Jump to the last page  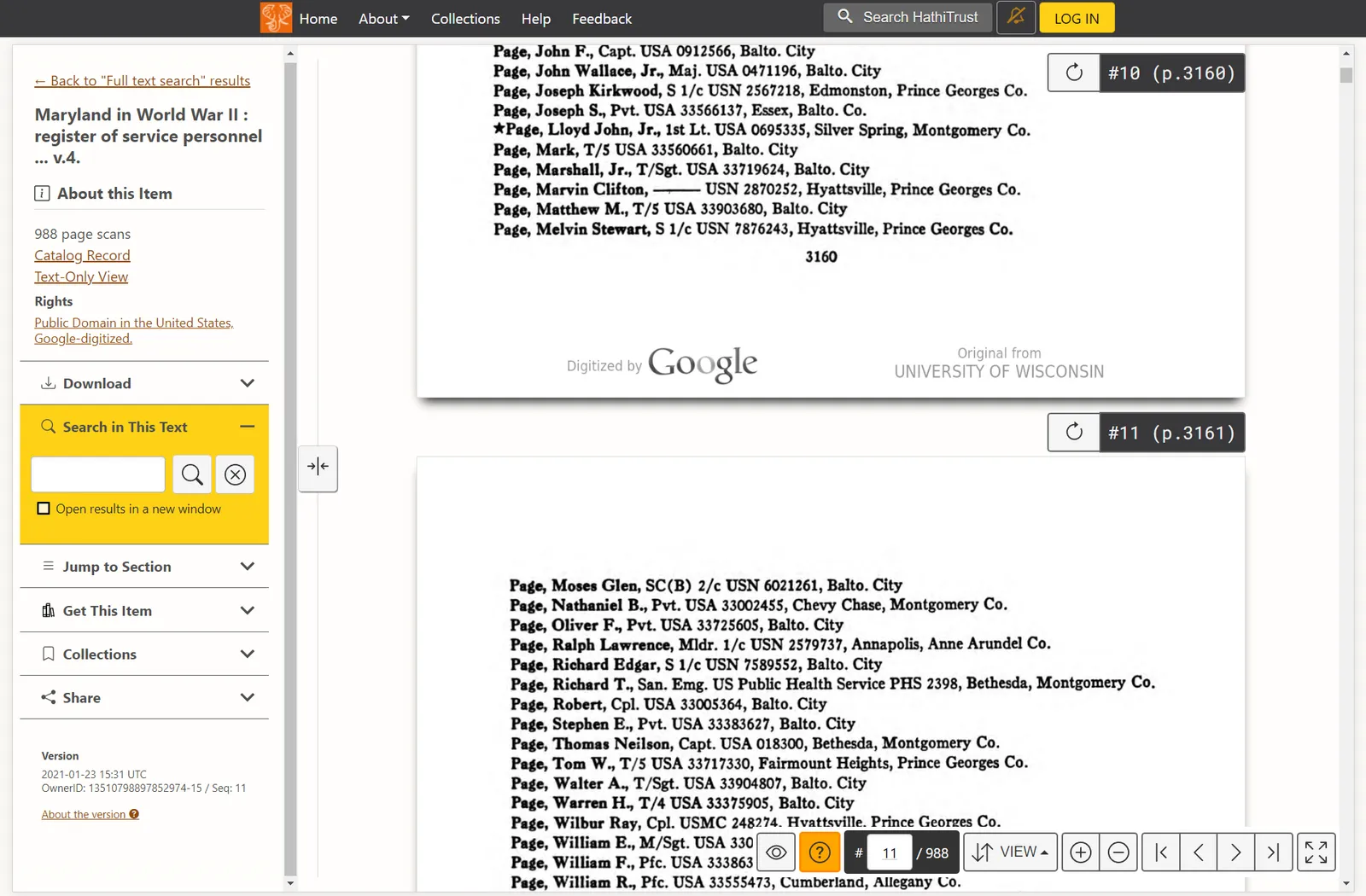[x=1273, y=852]
